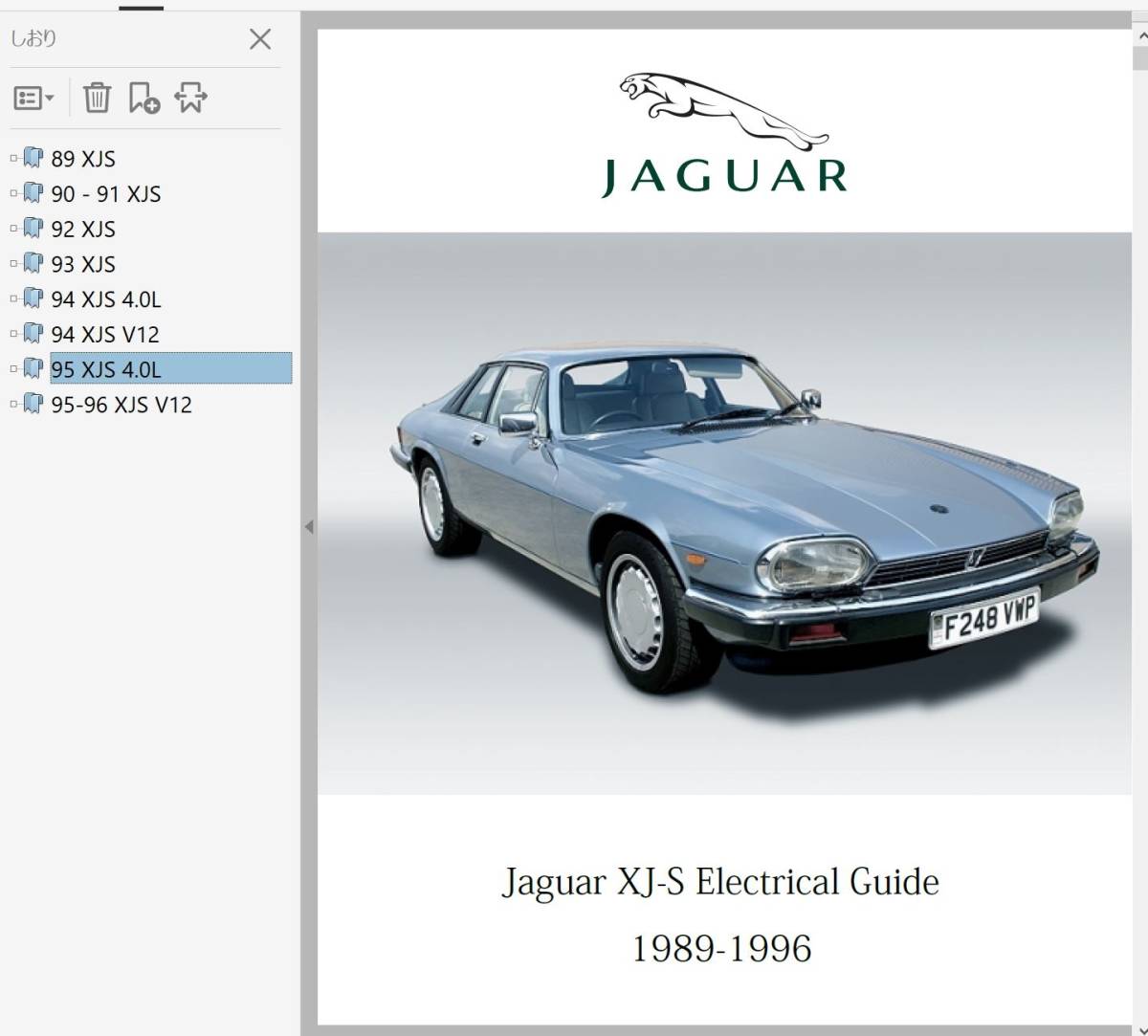Open the 95-96 XJS V12 bookmark
1148x1036 pixels.
point(121,405)
